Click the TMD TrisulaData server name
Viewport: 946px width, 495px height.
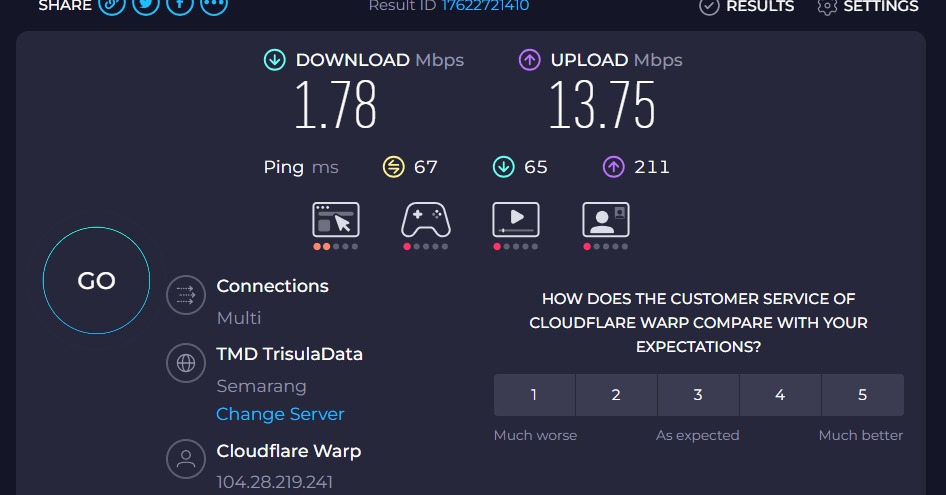tap(290, 354)
